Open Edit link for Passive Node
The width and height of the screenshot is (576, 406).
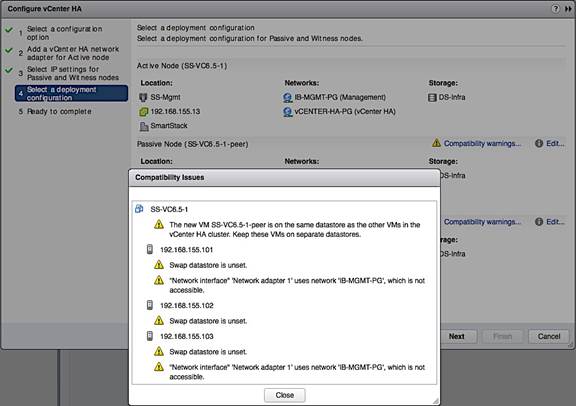(x=555, y=144)
